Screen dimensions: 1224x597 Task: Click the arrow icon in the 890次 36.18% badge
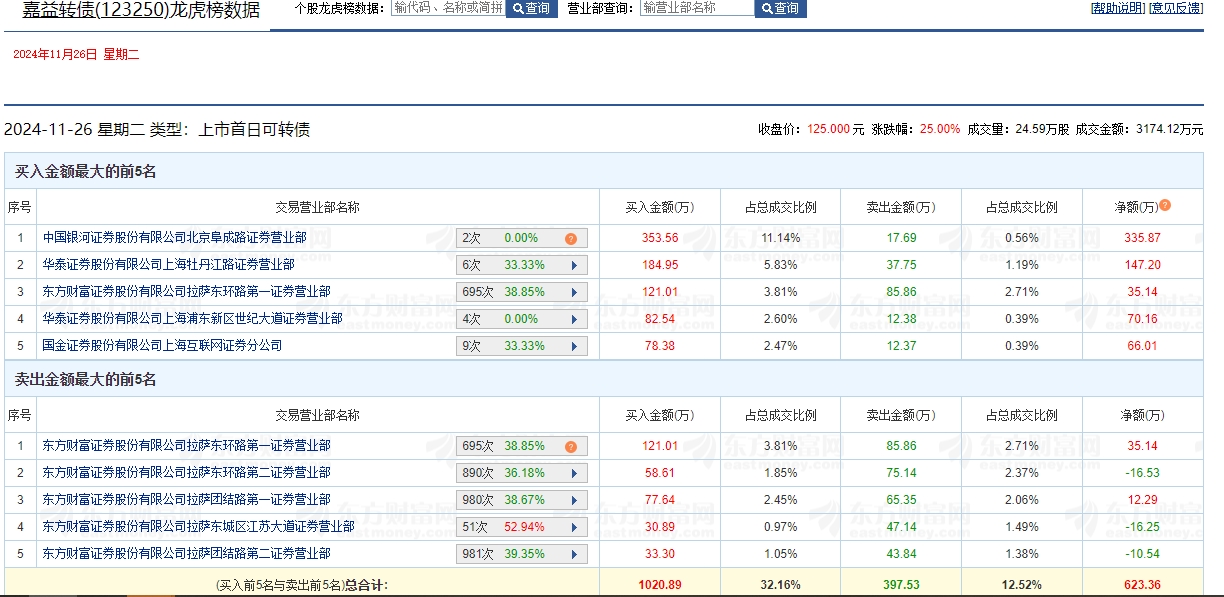574,473
